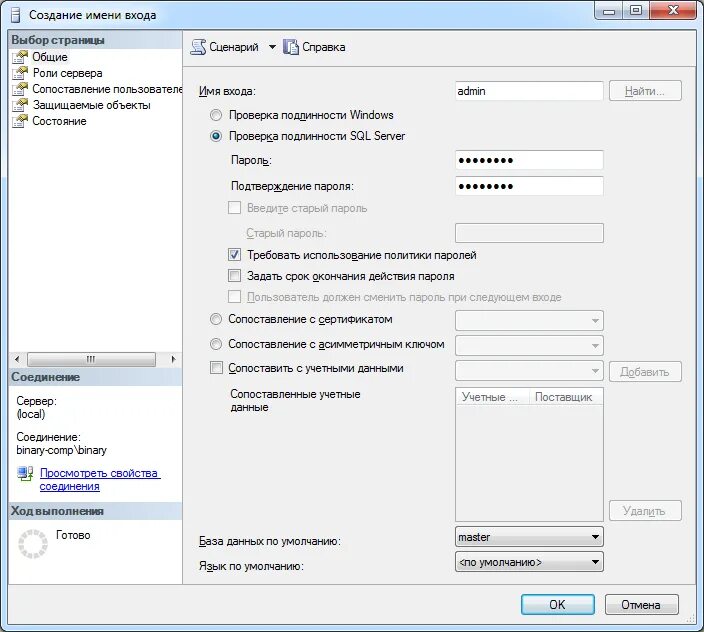
Task: Click the progress spinner icon near Готово
Action: pyautogui.click(x=32, y=544)
